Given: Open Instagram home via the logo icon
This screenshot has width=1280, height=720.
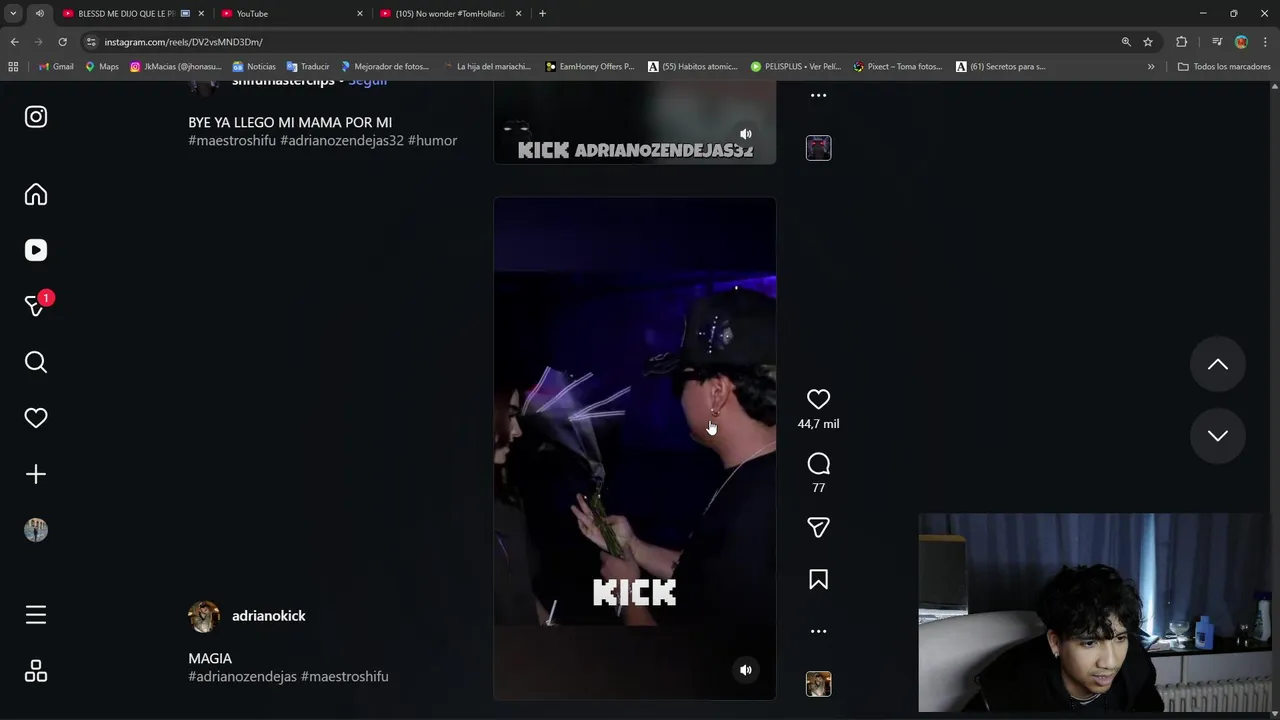Looking at the screenshot, I should point(36,117).
